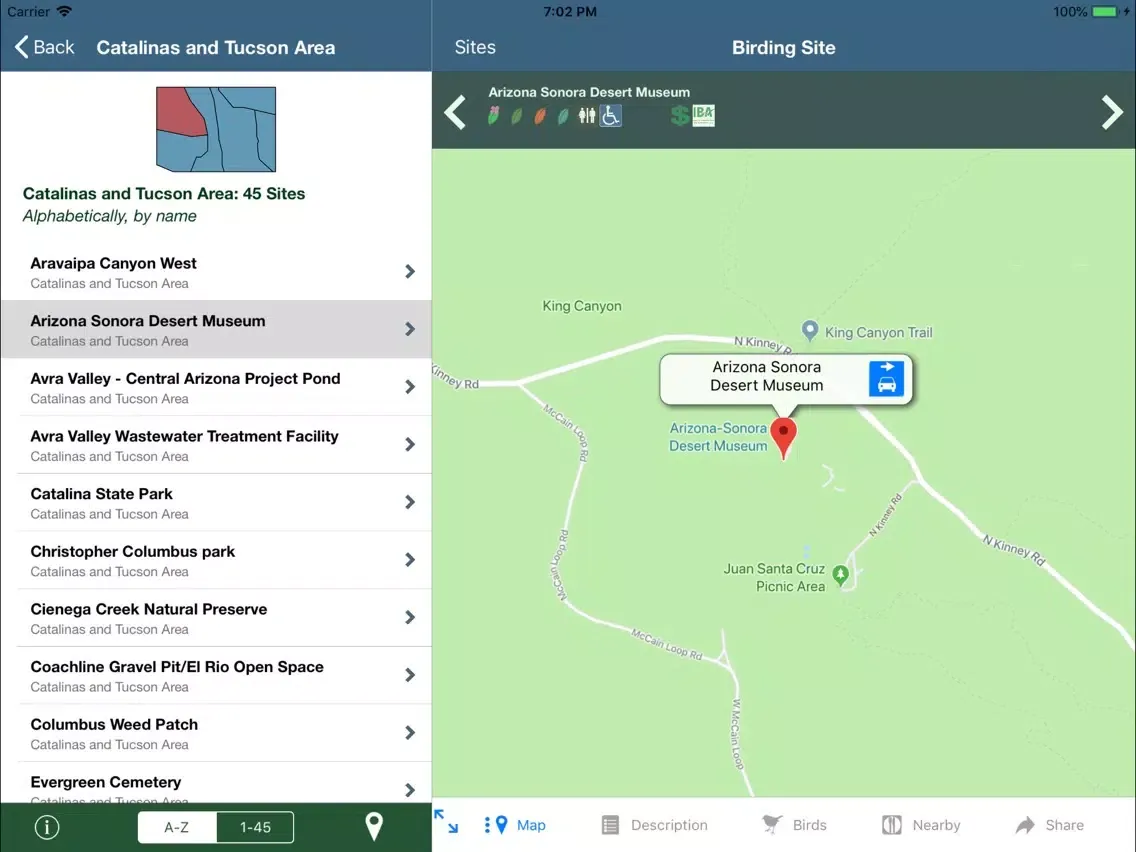Show previous birding site with left arrow

coord(455,112)
